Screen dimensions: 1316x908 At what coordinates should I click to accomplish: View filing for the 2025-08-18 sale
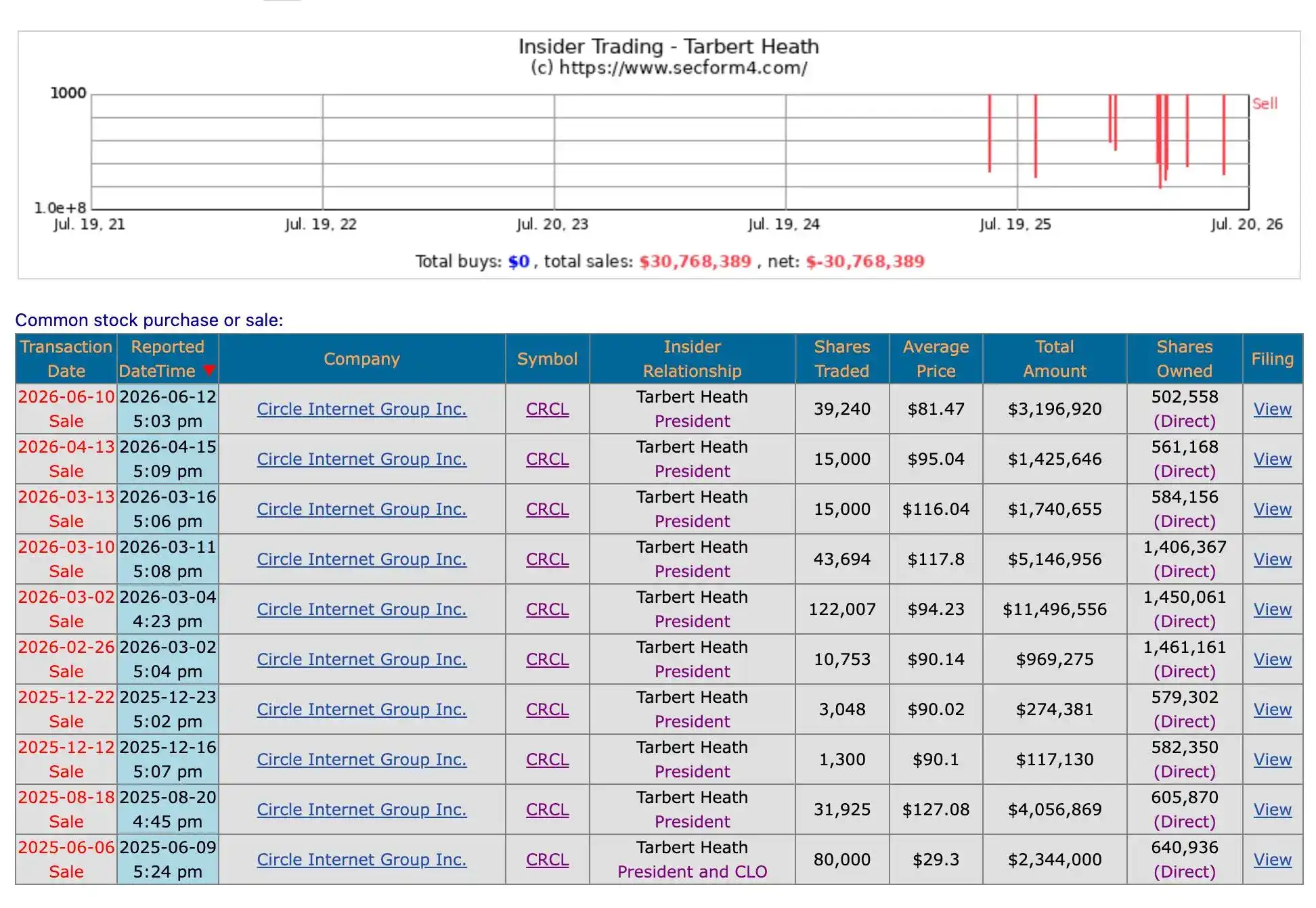click(x=1272, y=809)
